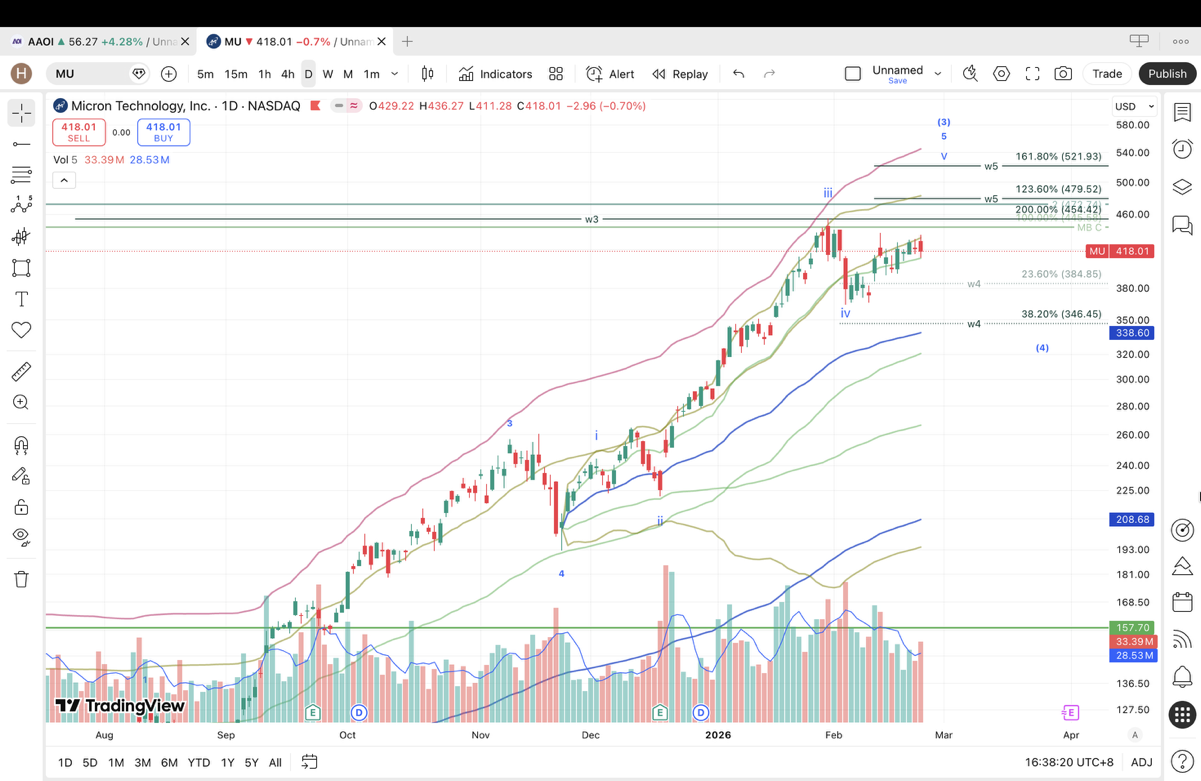The height and width of the screenshot is (781, 1201).
Task: Click the Publish button
Action: [x=1166, y=74]
